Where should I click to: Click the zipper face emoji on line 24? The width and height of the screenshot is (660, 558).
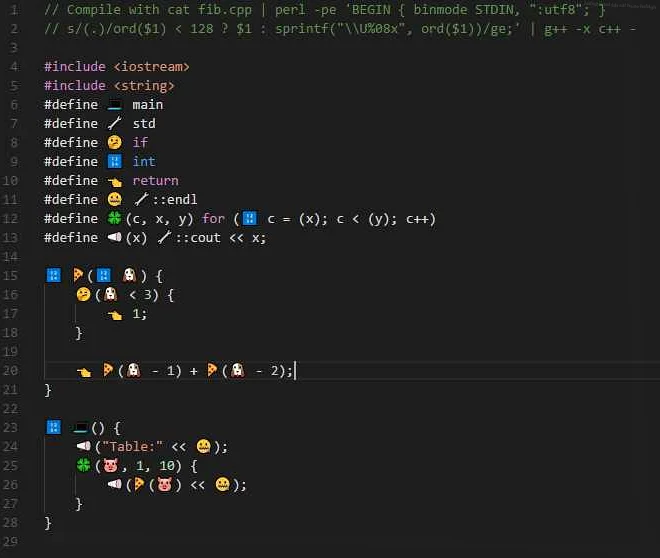[204, 446]
